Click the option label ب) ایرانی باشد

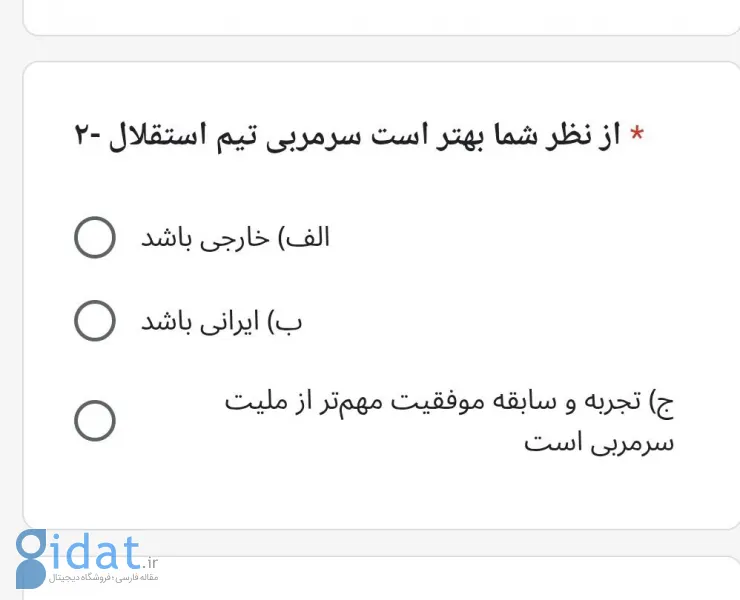[221, 322]
